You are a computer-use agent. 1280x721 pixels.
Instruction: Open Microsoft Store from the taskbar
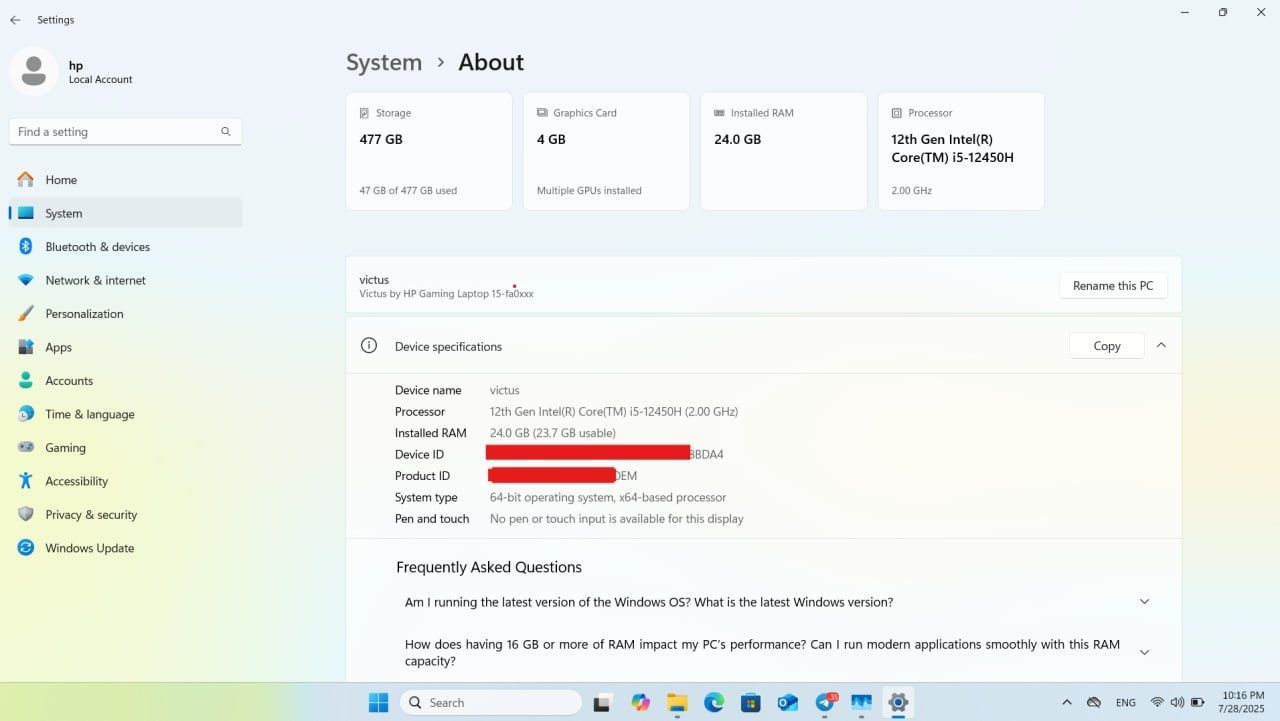pos(751,703)
